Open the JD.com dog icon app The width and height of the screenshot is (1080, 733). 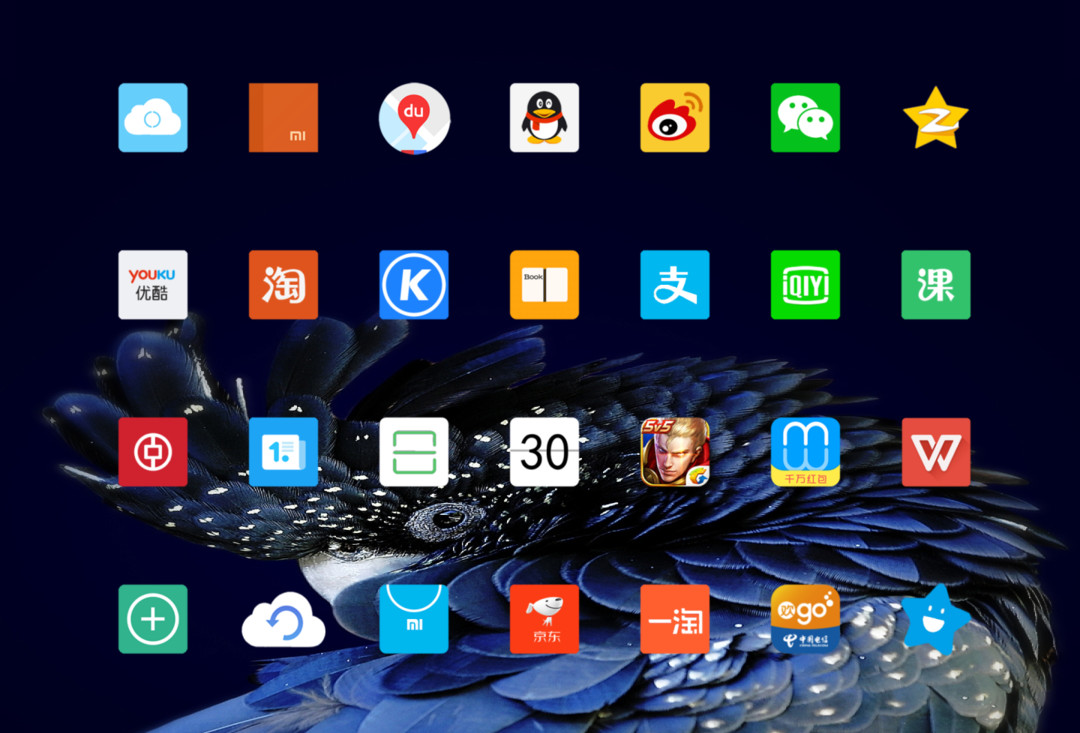[x=544, y=619]
